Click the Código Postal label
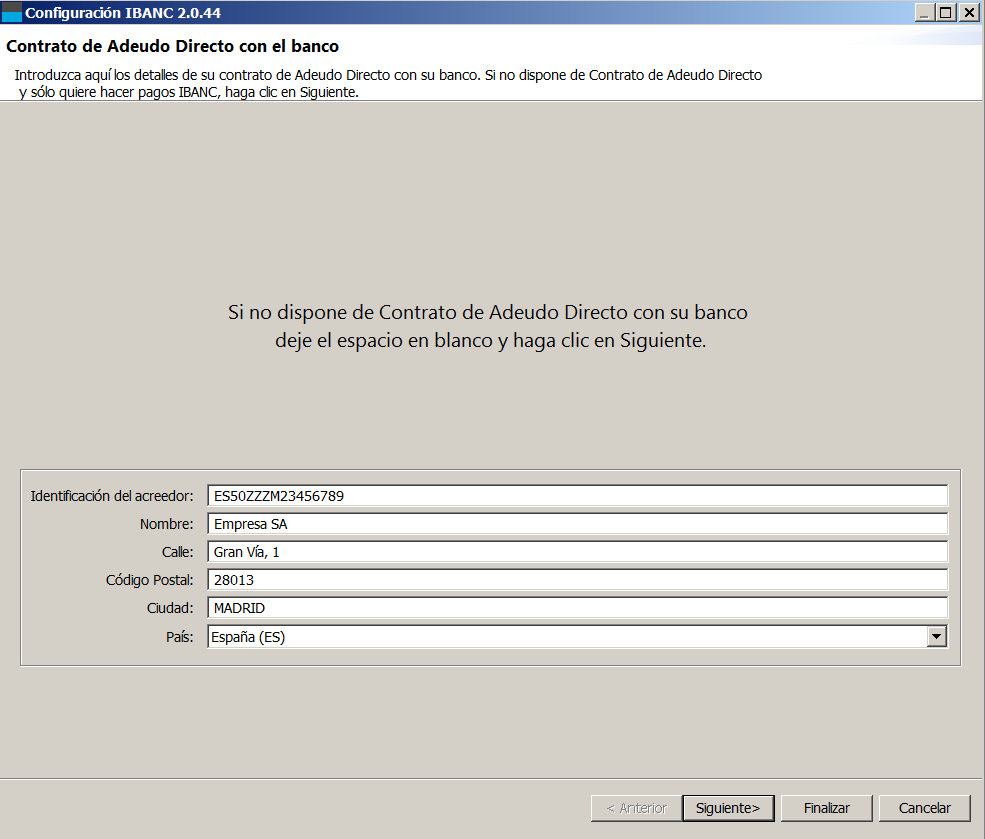This screenshot has width=985, height=839. tap(150, 580)
